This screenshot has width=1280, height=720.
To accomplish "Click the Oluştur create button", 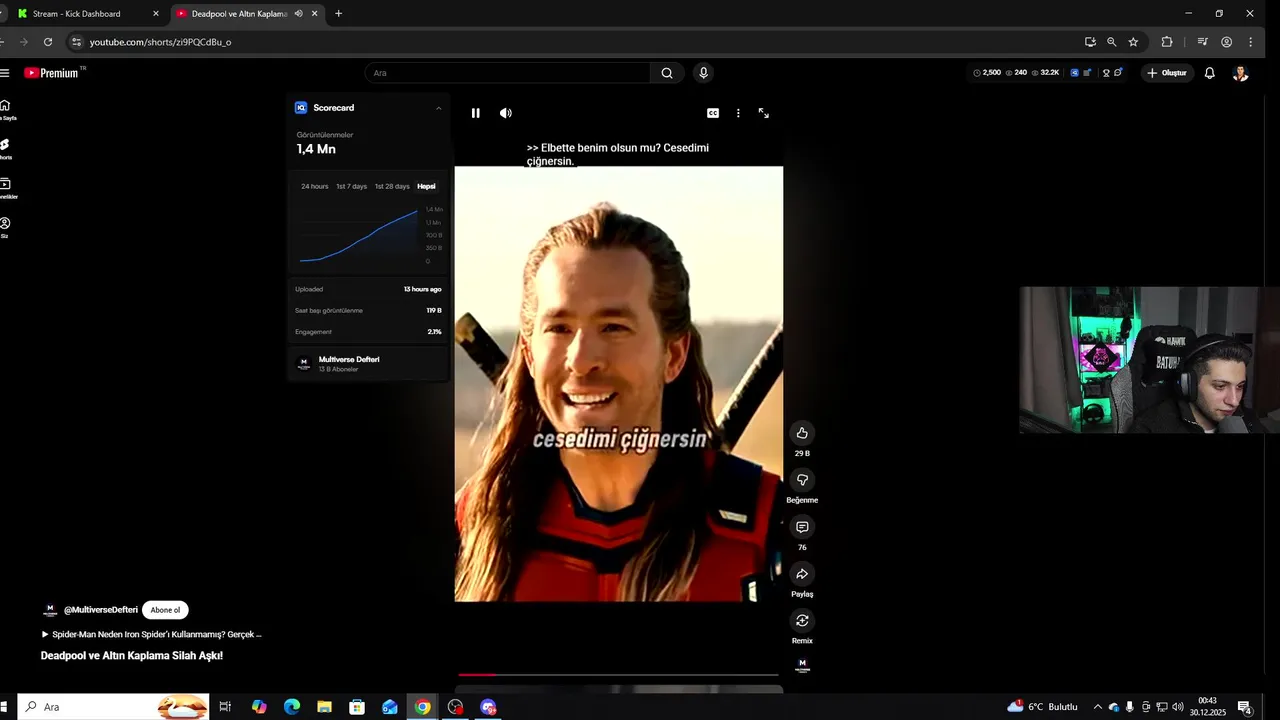I will click(x=1167, y=73).
